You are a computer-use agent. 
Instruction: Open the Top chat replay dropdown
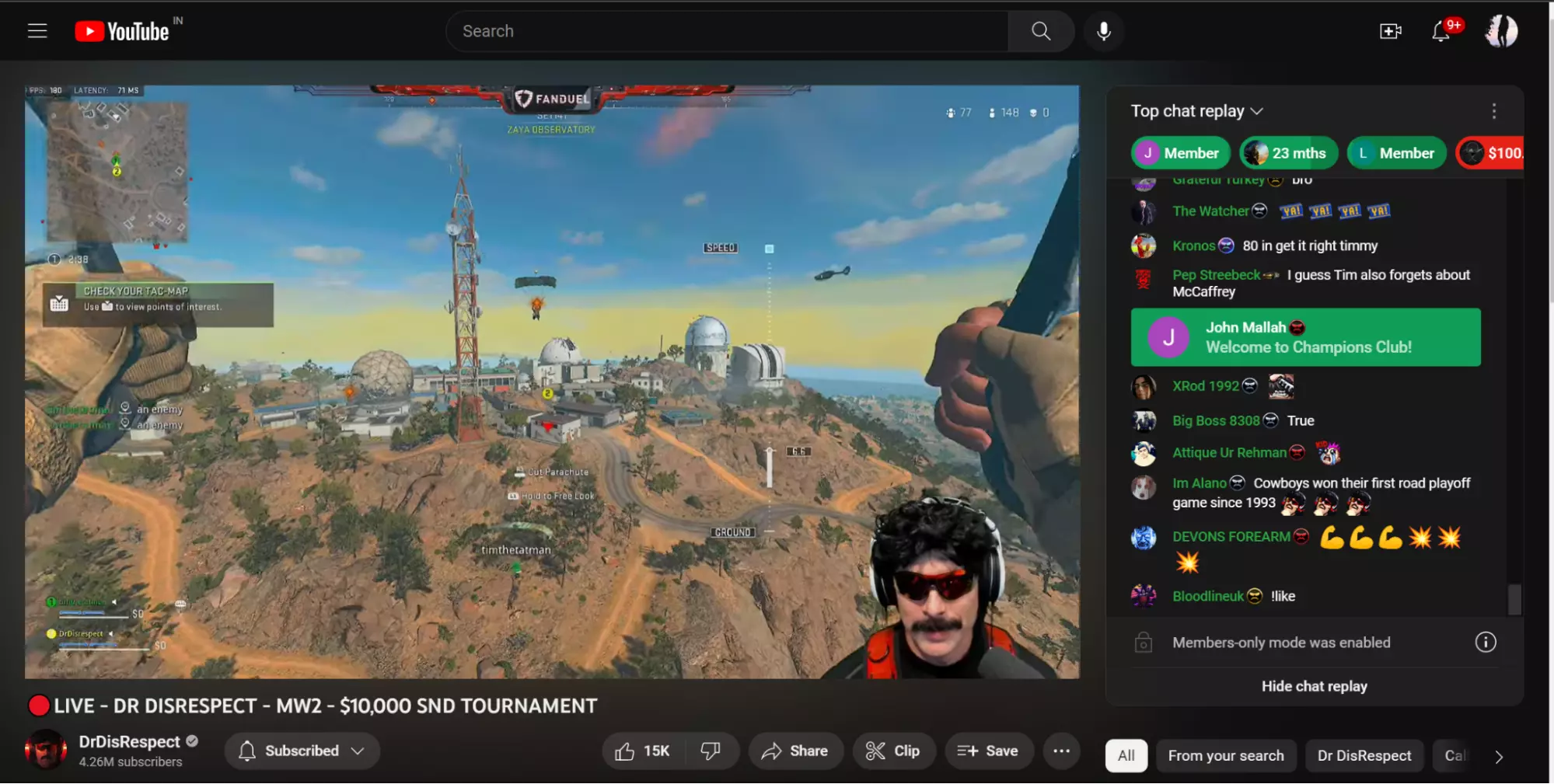point(1257,111)
